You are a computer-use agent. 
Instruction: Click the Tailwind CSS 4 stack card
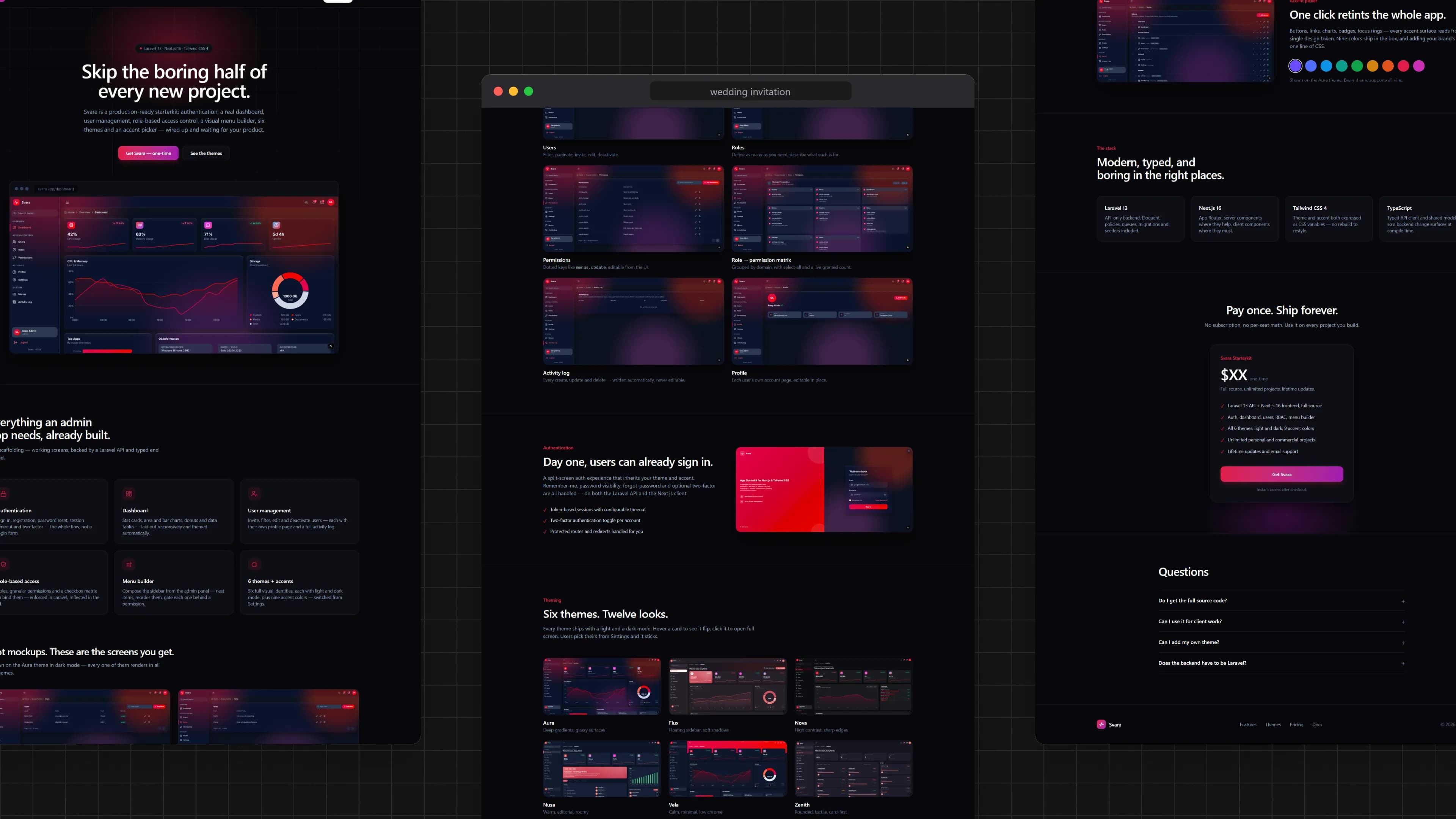point(1329,219)
